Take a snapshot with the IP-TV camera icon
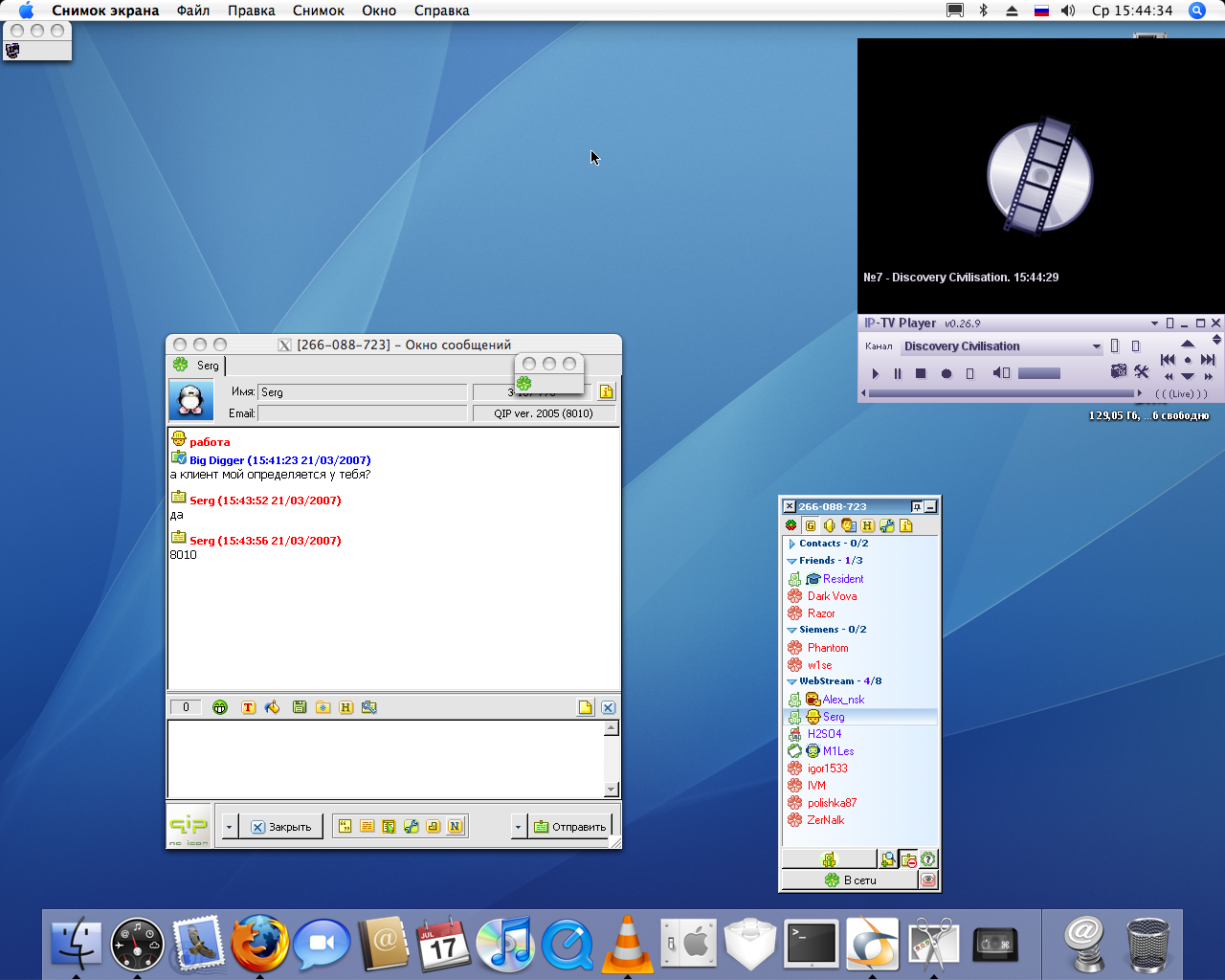Image resolution: width=1225 pixels, height=980 pixels. 1118,371
